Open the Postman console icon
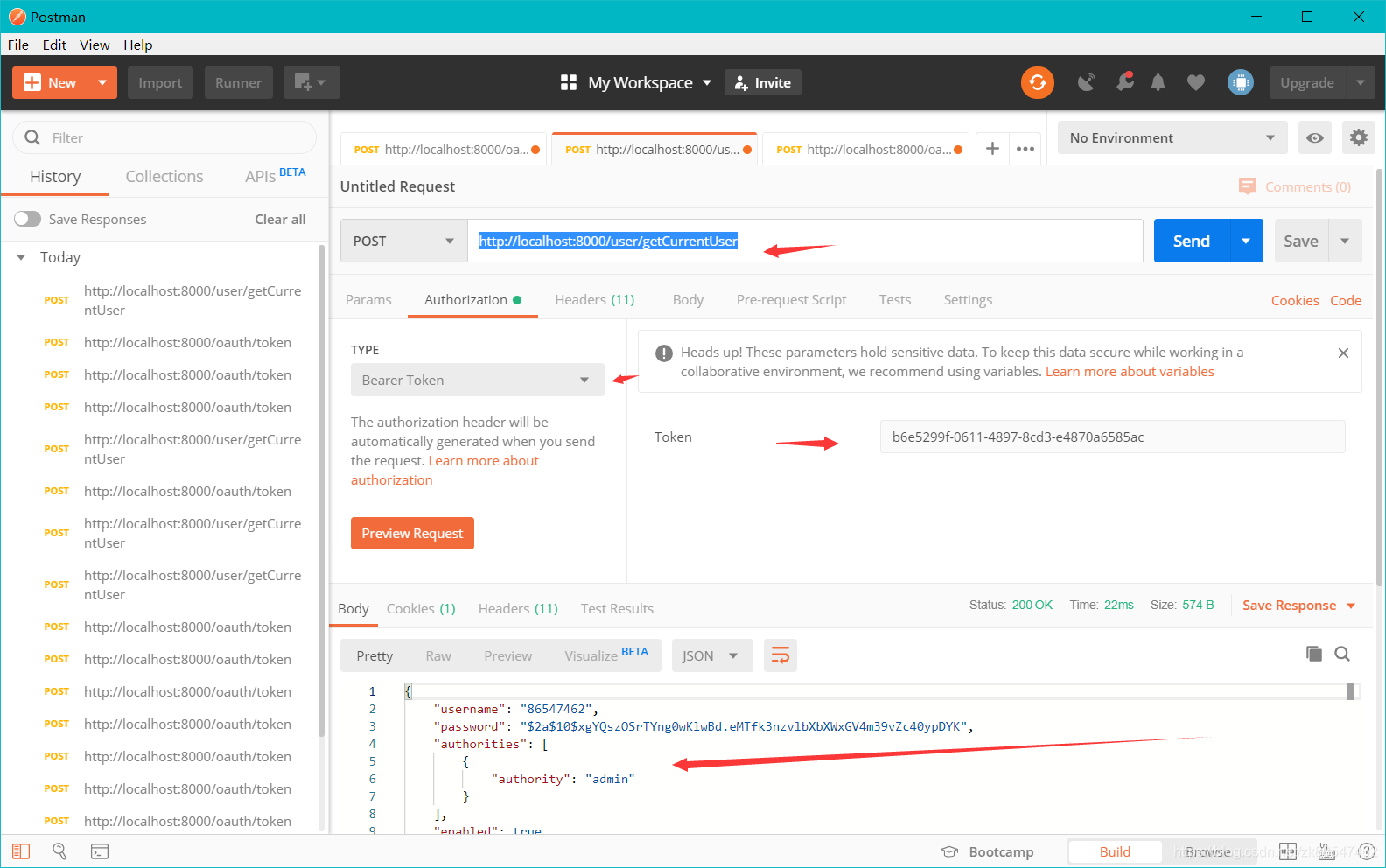This screenshot has height=868, width=1386. pos(100,850)
